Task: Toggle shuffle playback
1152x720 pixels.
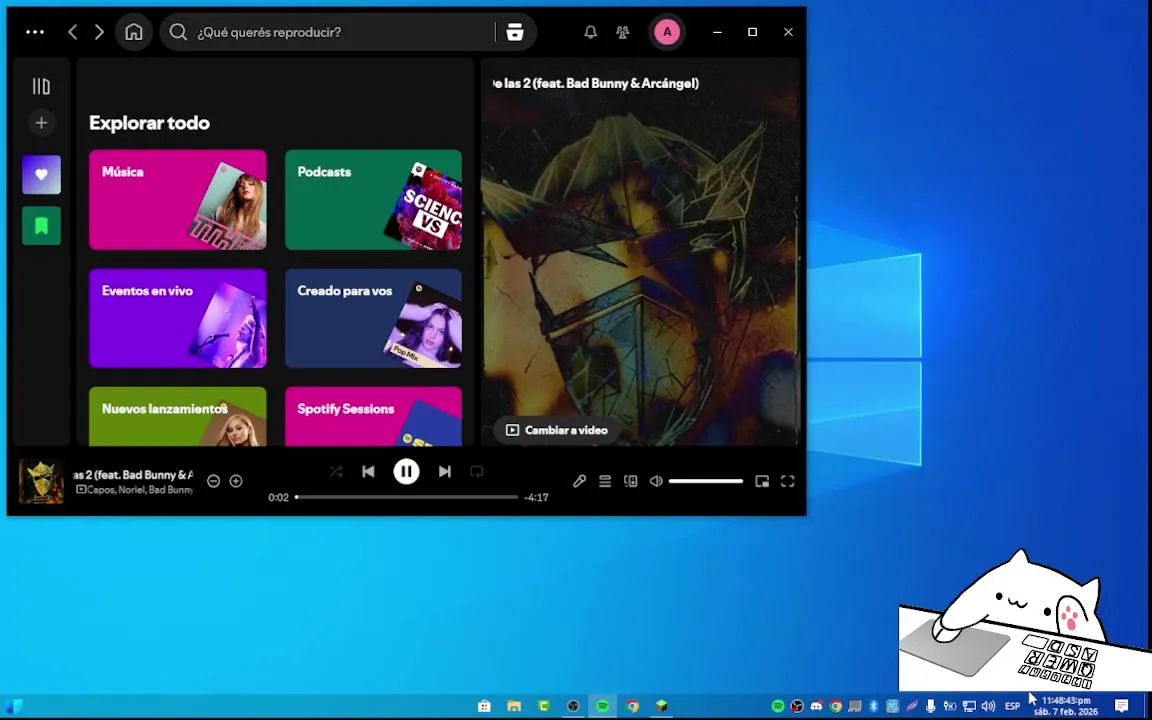Action: tap(336, 472)
